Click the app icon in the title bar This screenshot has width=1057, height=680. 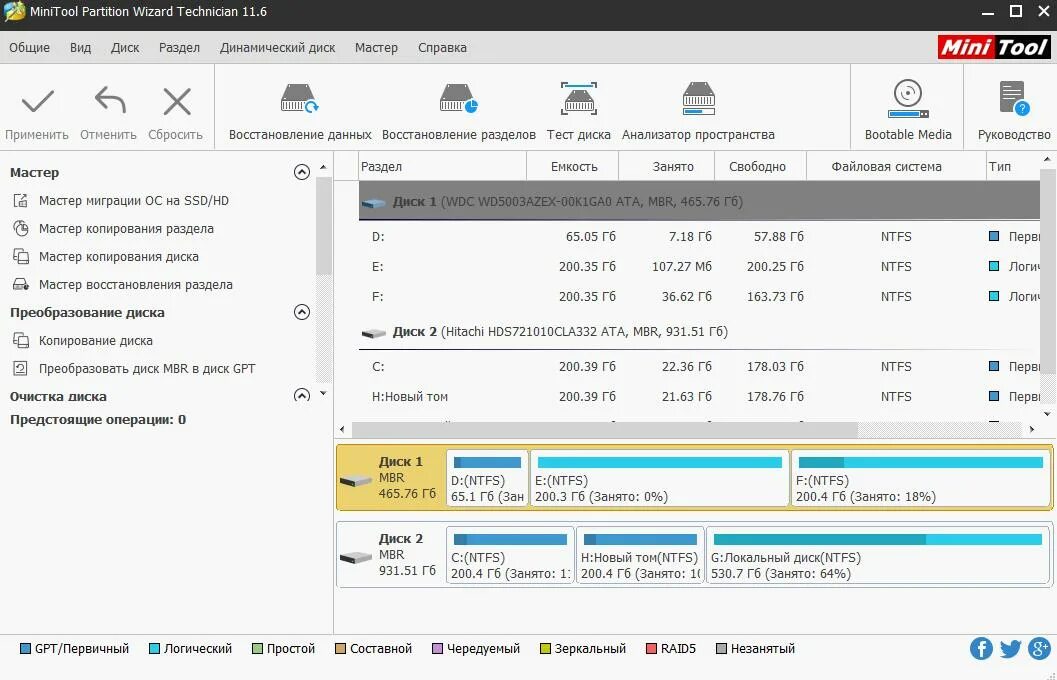(14, 11)
